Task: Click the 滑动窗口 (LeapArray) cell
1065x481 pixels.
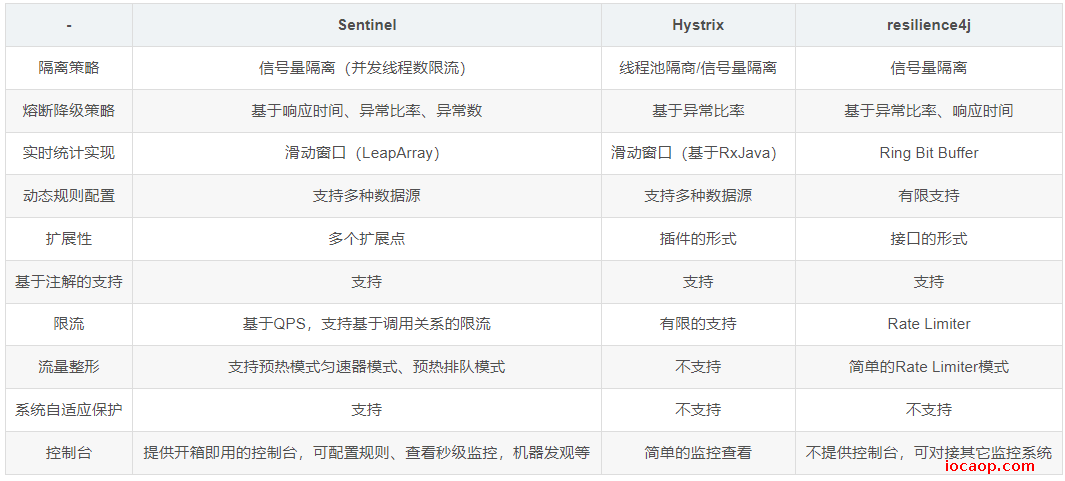Action: tap(367, 153)
